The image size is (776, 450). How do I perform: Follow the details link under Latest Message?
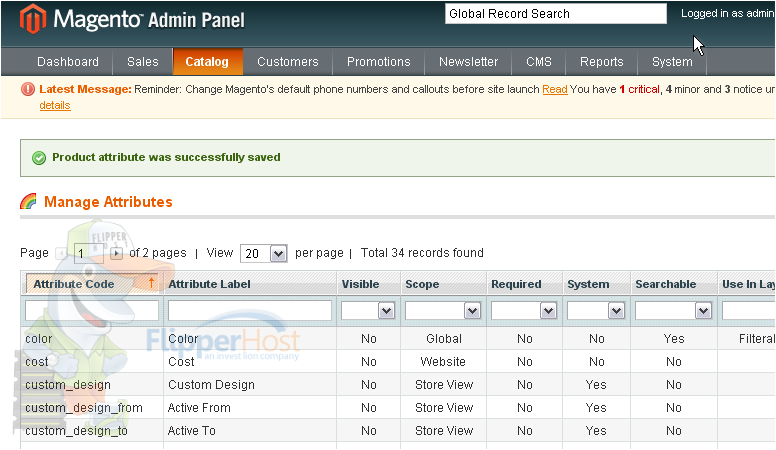point(55,105)
